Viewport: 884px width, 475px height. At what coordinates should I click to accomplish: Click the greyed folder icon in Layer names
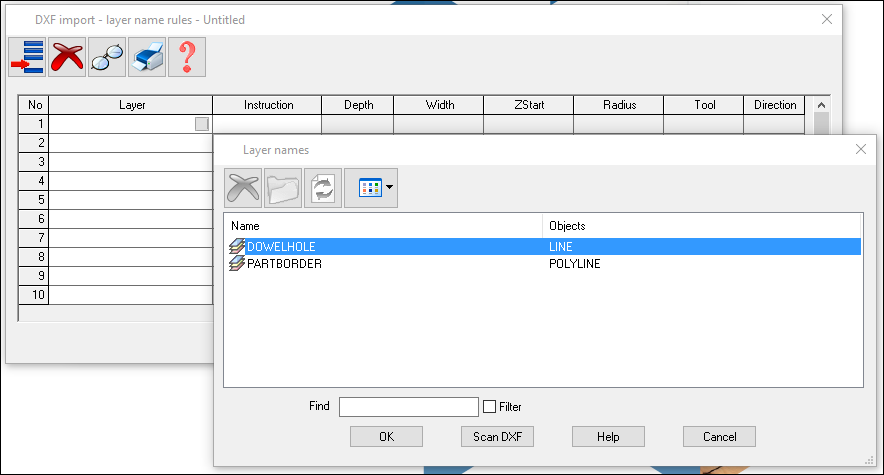(283, 188)
